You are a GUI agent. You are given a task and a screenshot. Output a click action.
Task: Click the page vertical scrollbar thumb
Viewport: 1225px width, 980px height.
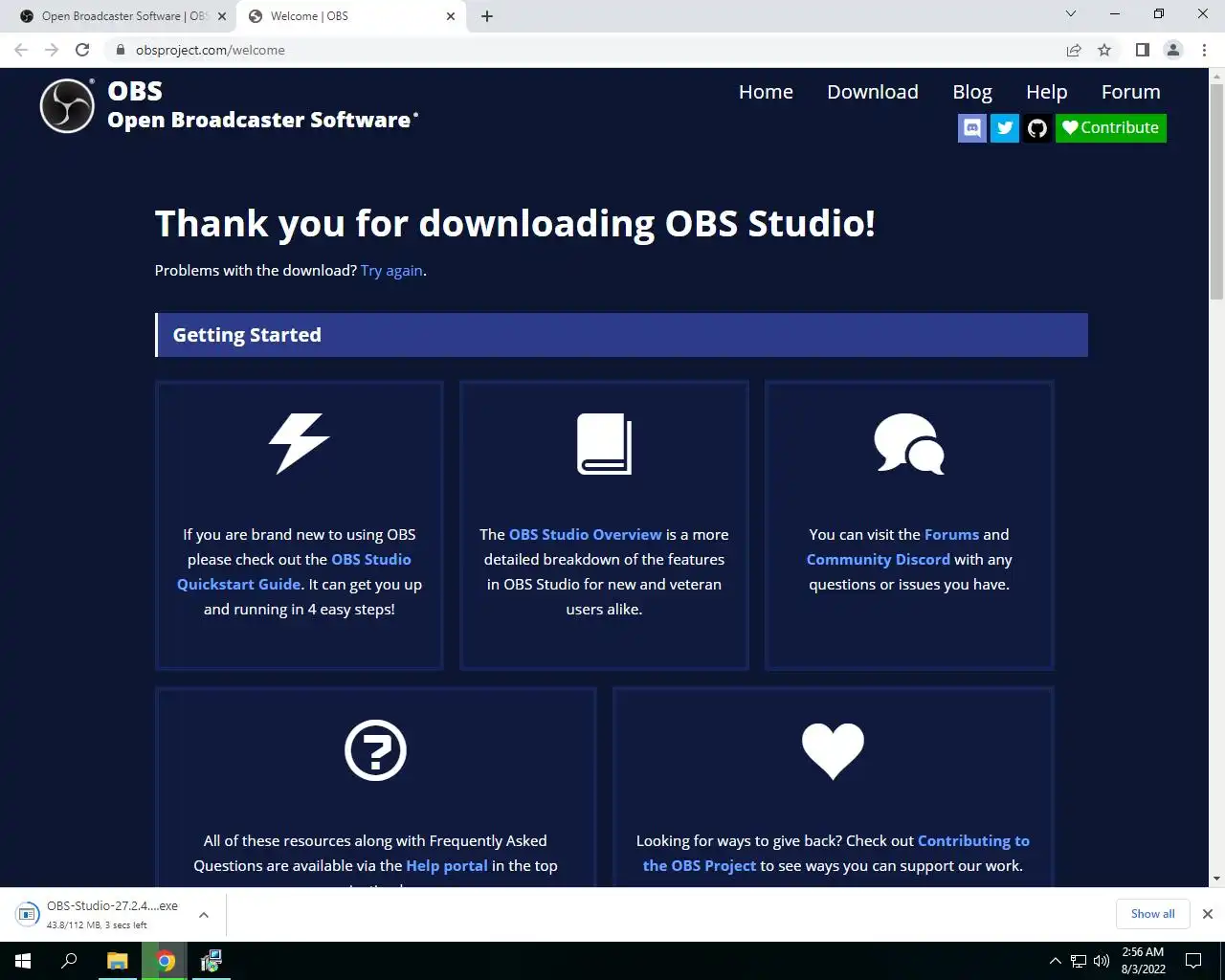click(x=1216, y=191)
